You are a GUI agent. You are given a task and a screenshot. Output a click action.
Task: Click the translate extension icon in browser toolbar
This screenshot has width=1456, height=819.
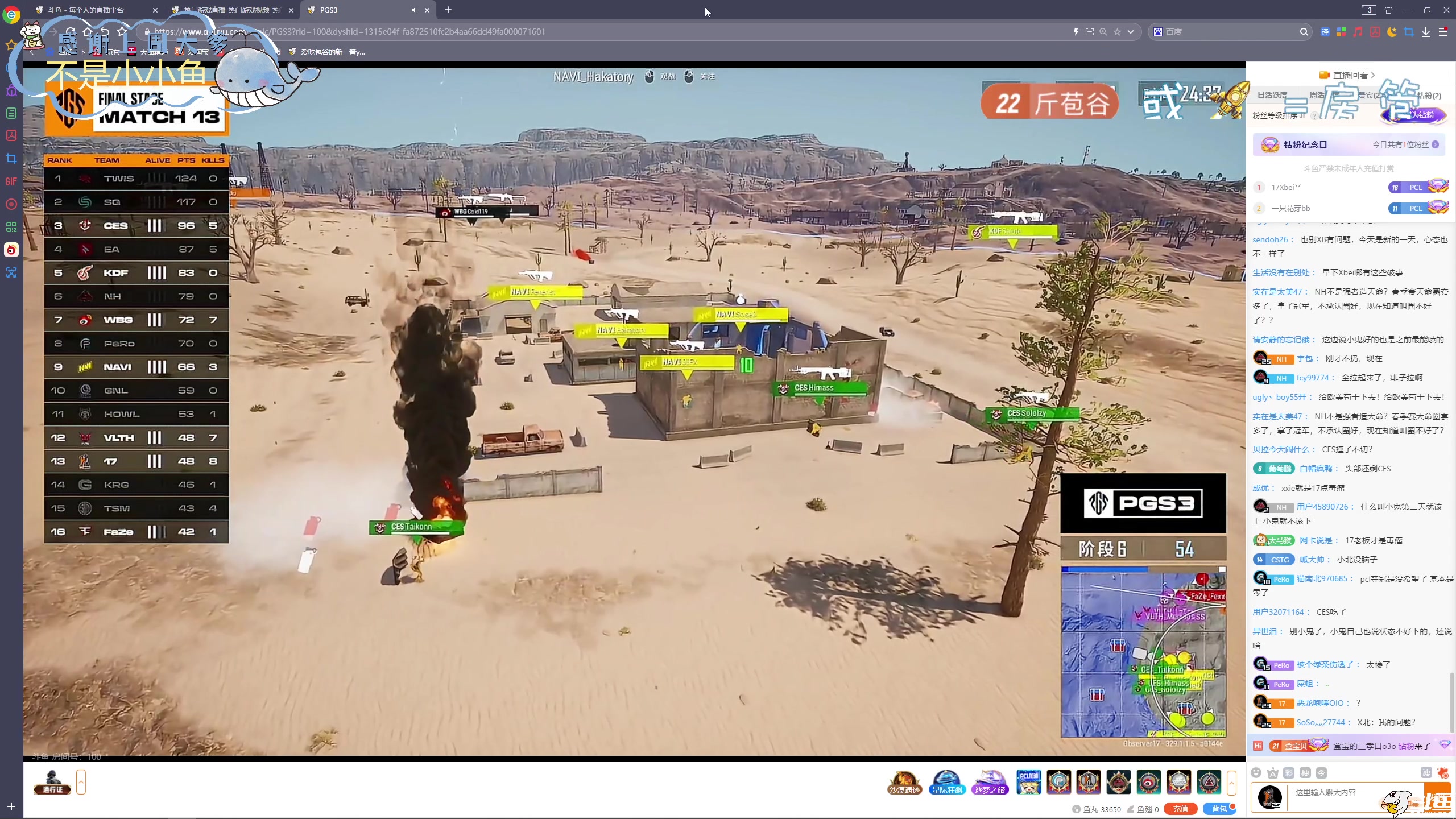pos(1325,32)
